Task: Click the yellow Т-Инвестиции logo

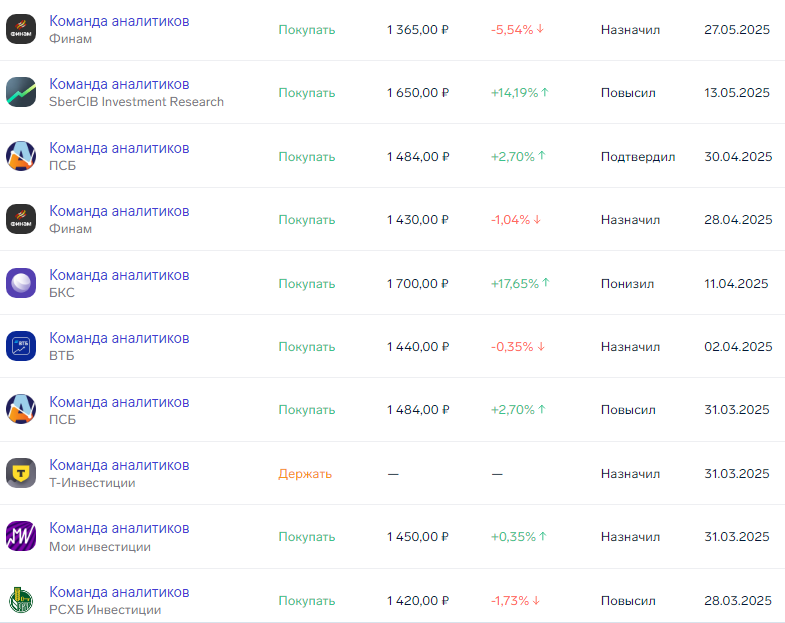Action: (x=21, y=473)
